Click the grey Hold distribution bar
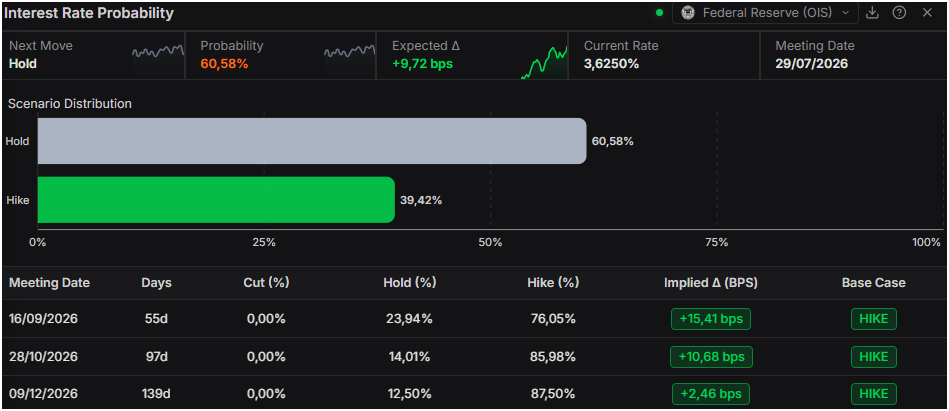Screen dimensions: 949x411 [x=312, y=141]
